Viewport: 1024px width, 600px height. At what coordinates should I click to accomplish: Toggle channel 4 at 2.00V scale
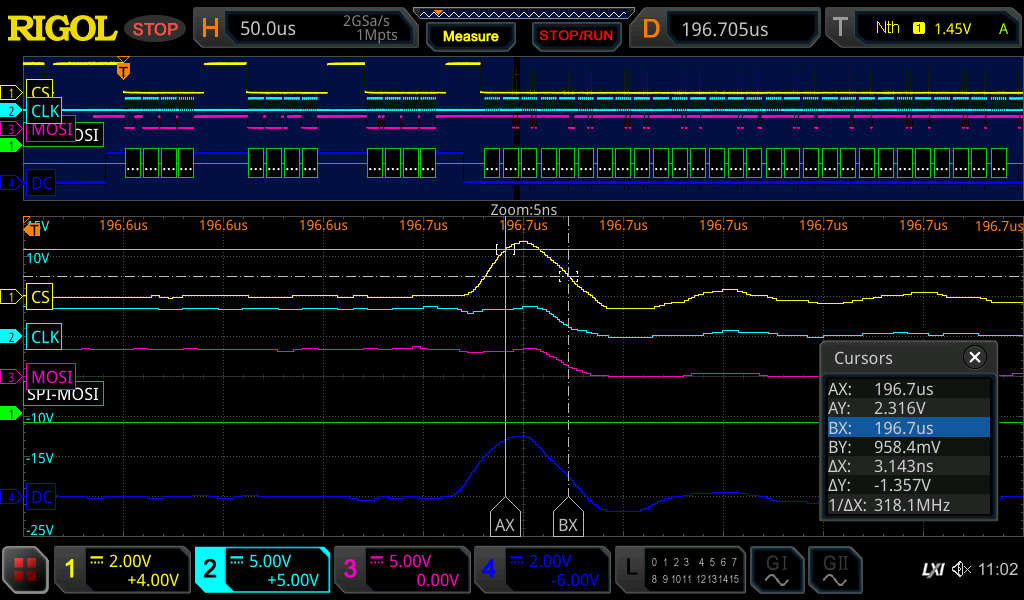coord(541,569)
